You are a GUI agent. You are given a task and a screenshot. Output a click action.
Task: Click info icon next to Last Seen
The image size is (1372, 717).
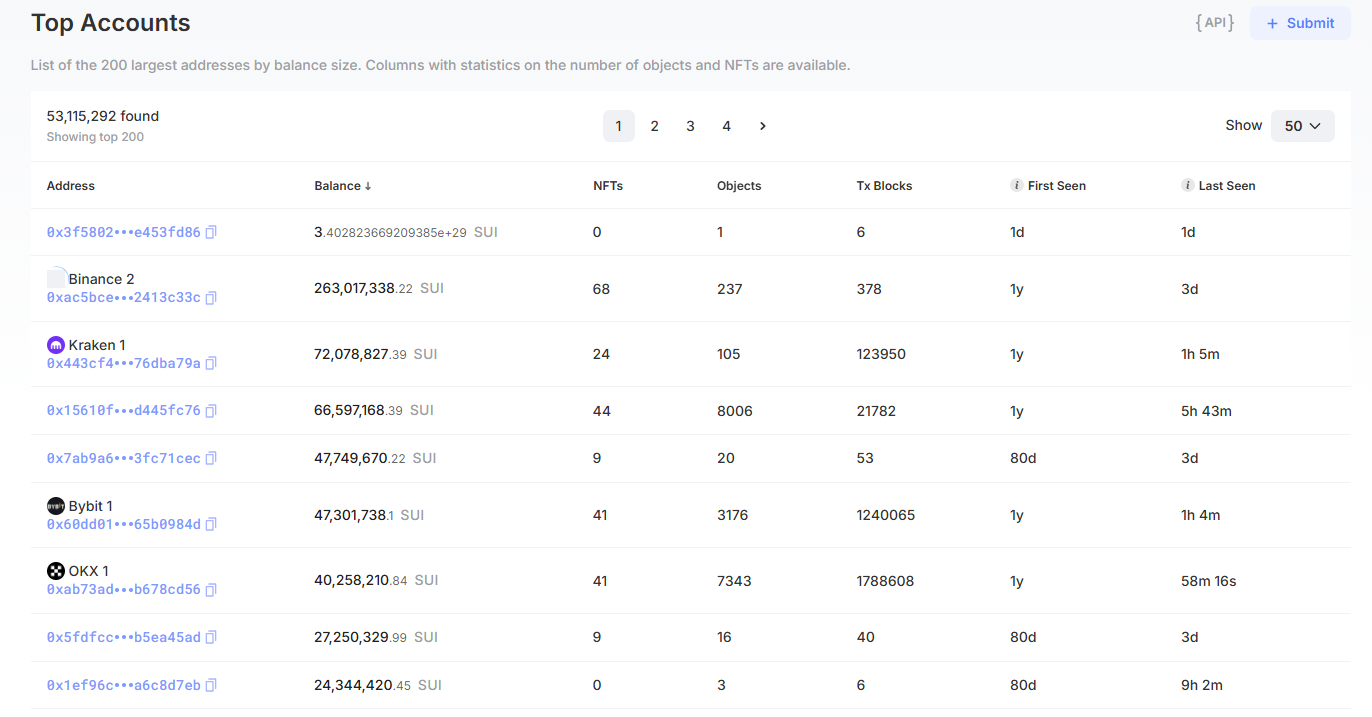point(1188,185)
